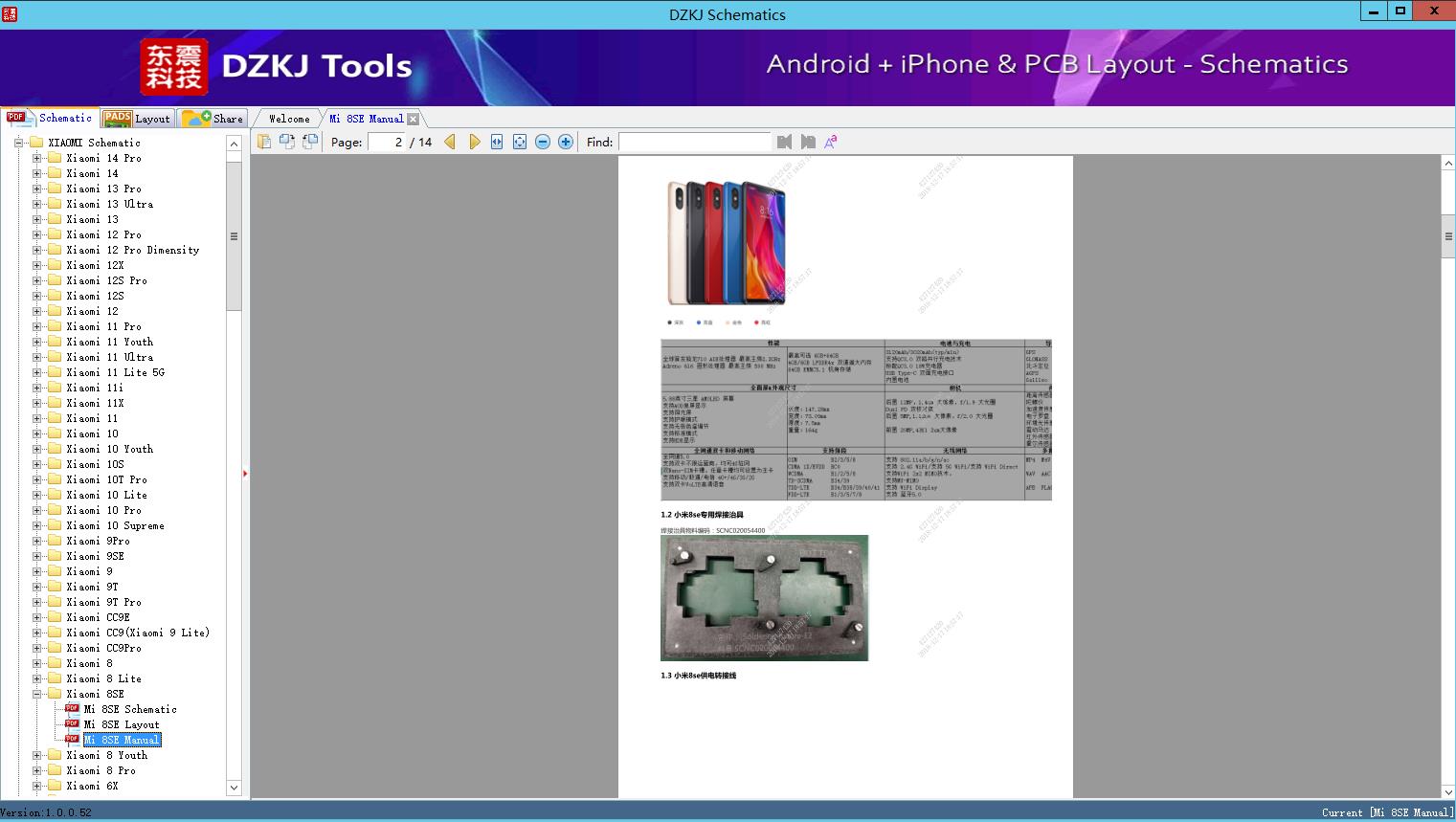Collapse the XIAOMI Schematic root node
Image resolution: width=1456 pixels, height=822 pixels.
pyautogui.click(x=18, y=143)
